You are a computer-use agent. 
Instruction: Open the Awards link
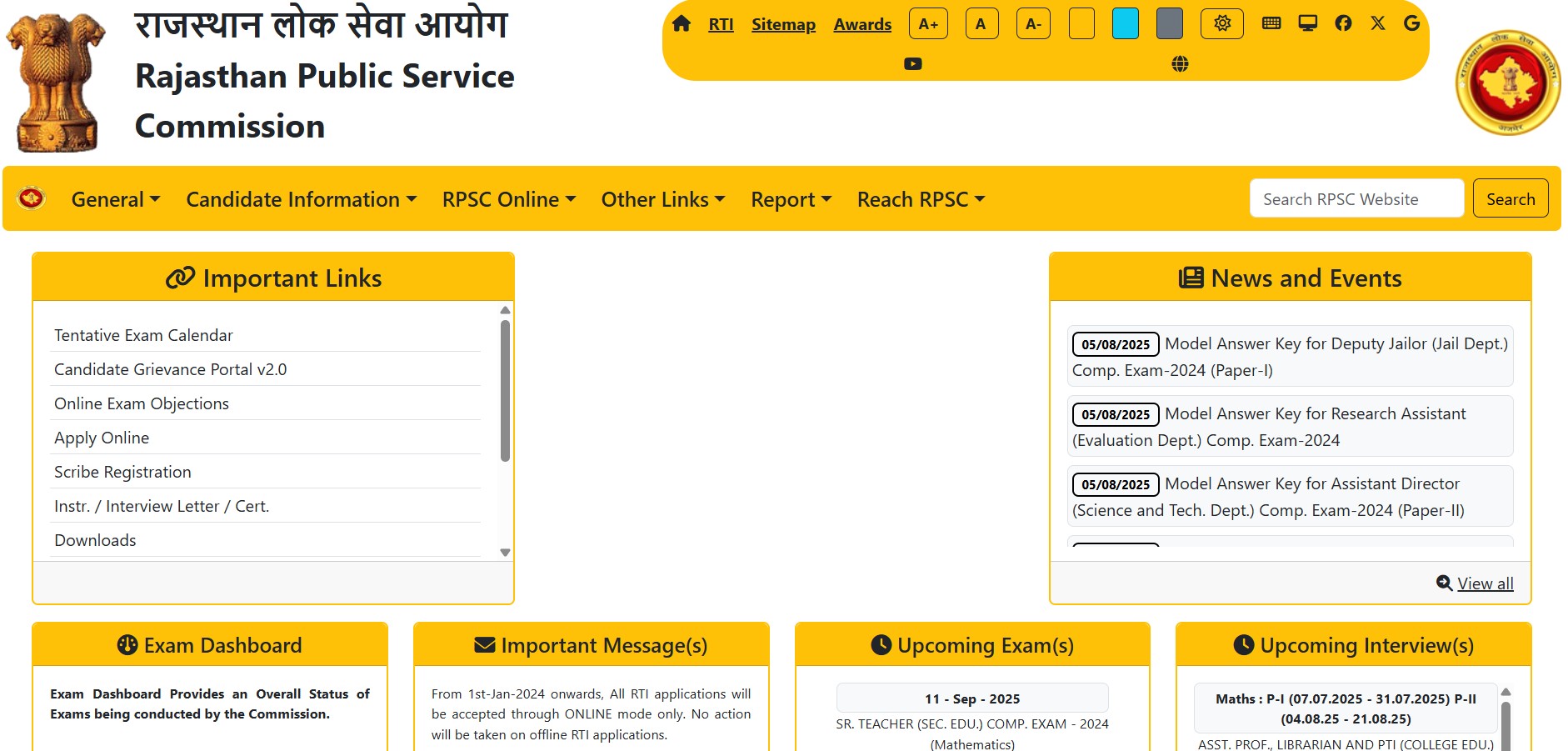click(x=862, y=24)
